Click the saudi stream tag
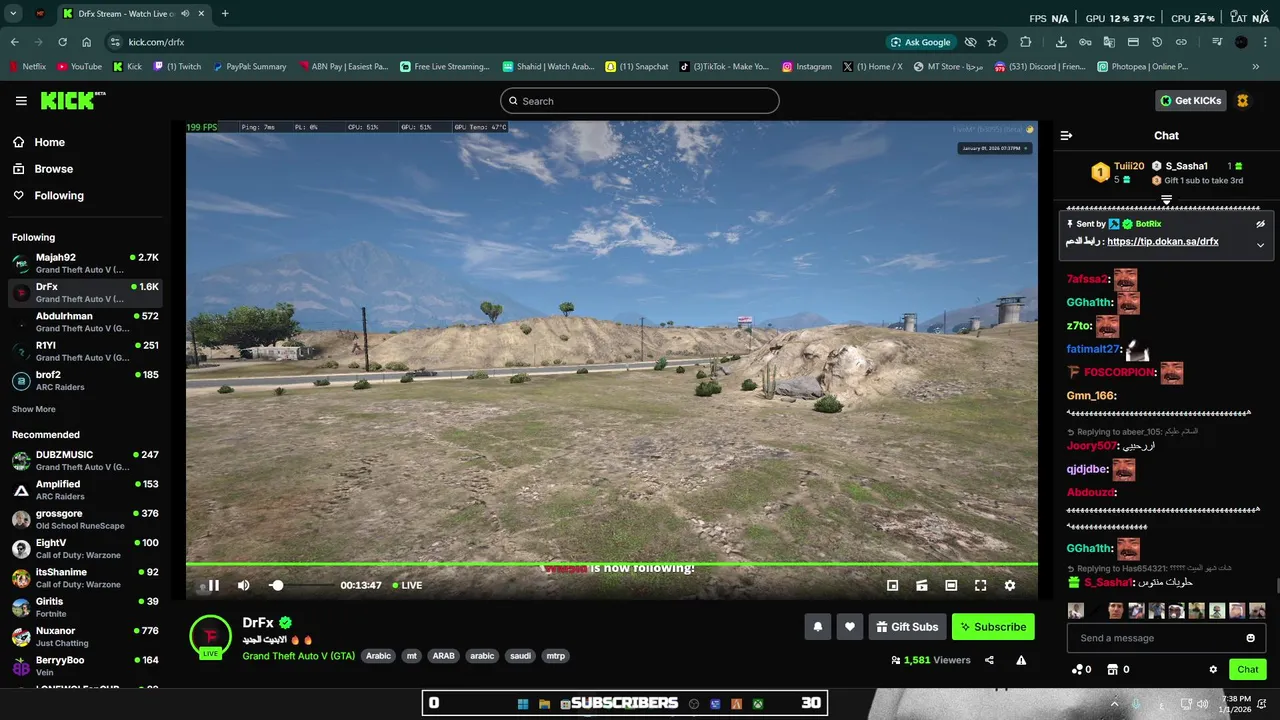This screenshot has width=1280, height=720. tap(520, 656)
